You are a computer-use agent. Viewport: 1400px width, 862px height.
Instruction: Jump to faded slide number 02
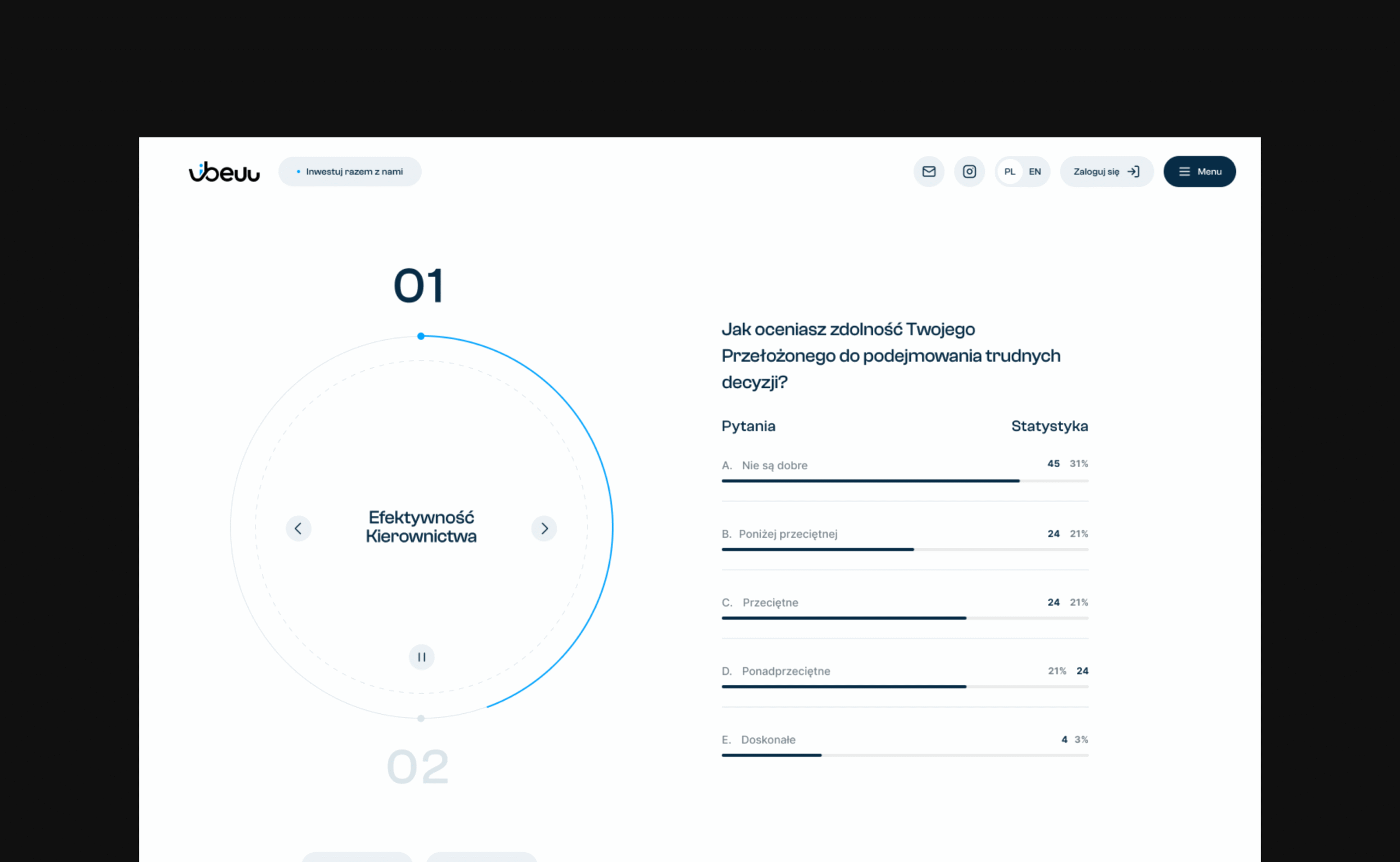coord(418,767)
